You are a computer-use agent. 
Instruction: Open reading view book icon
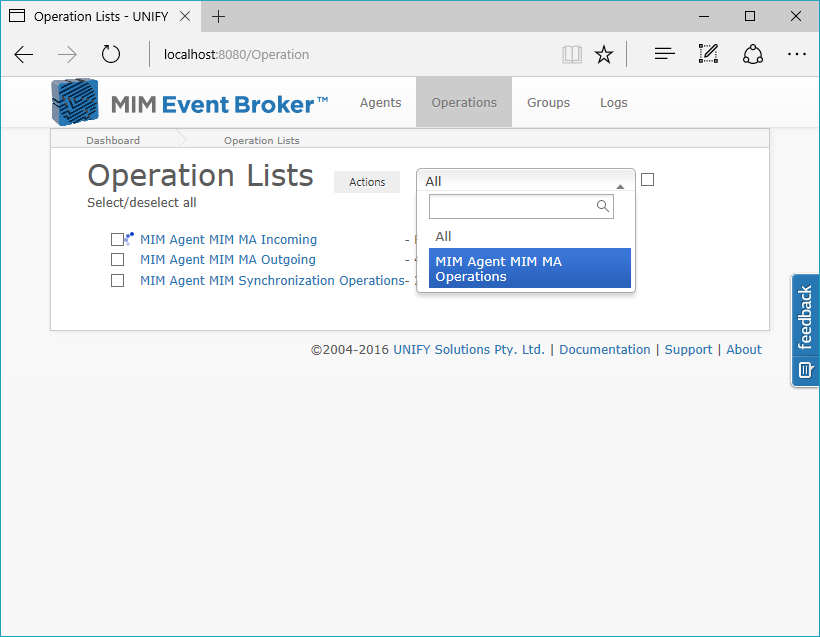(572, 54)
